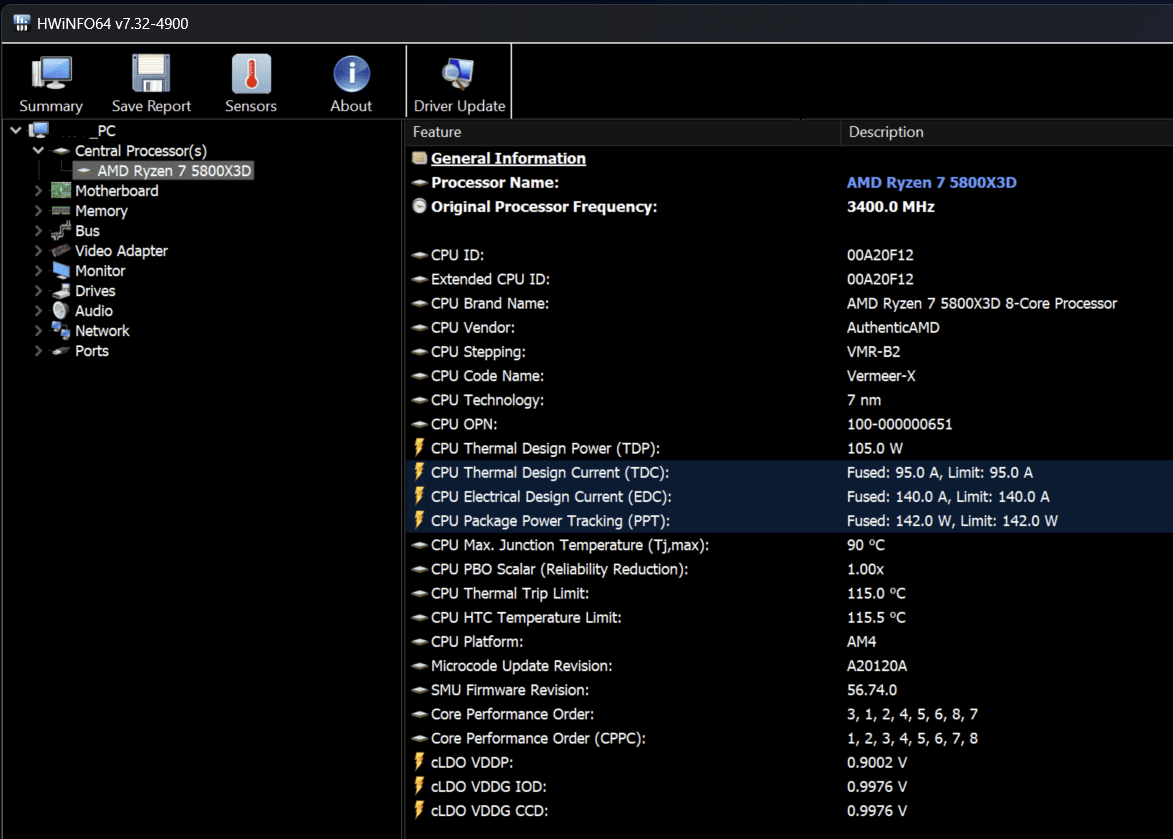The height and width of the screenshot is (839, 1173).
Task: Select the CPU Stepping row
Action: (789, 351)
